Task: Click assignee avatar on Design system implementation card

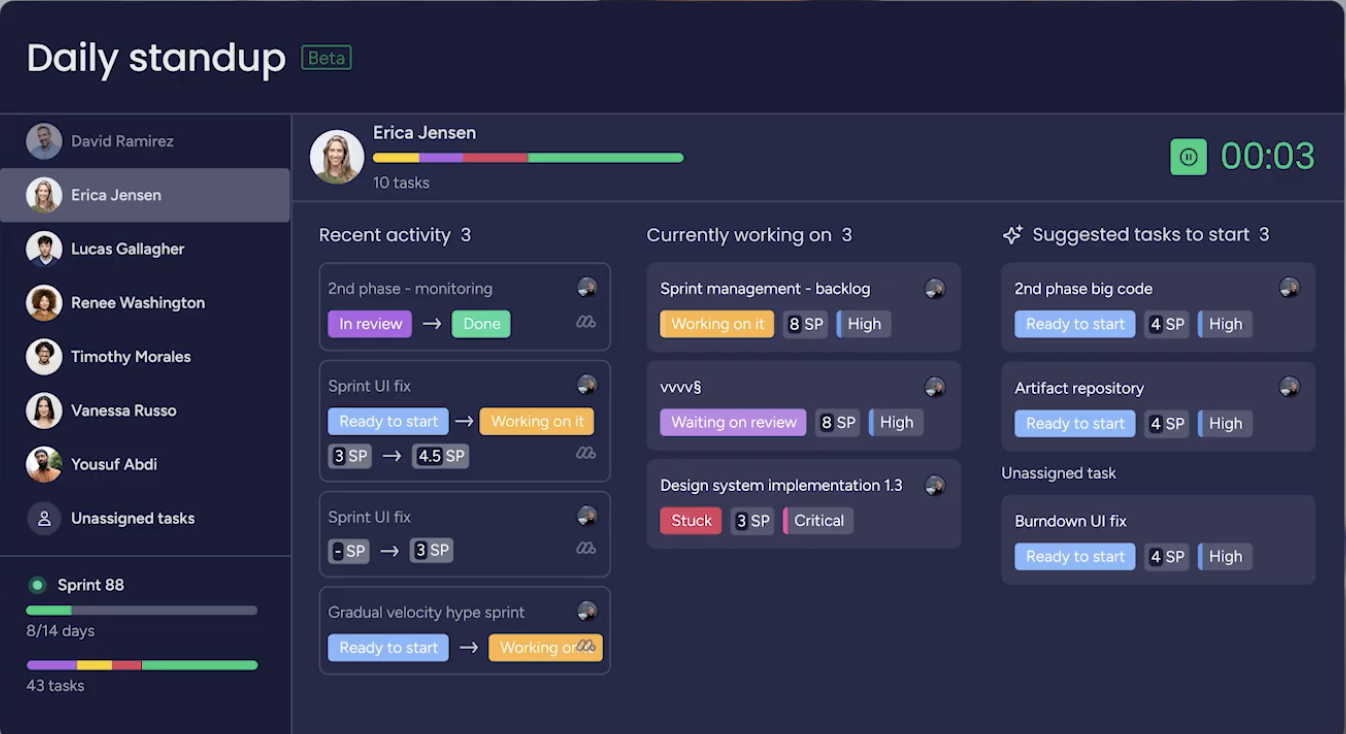Action: coord(935,485)
